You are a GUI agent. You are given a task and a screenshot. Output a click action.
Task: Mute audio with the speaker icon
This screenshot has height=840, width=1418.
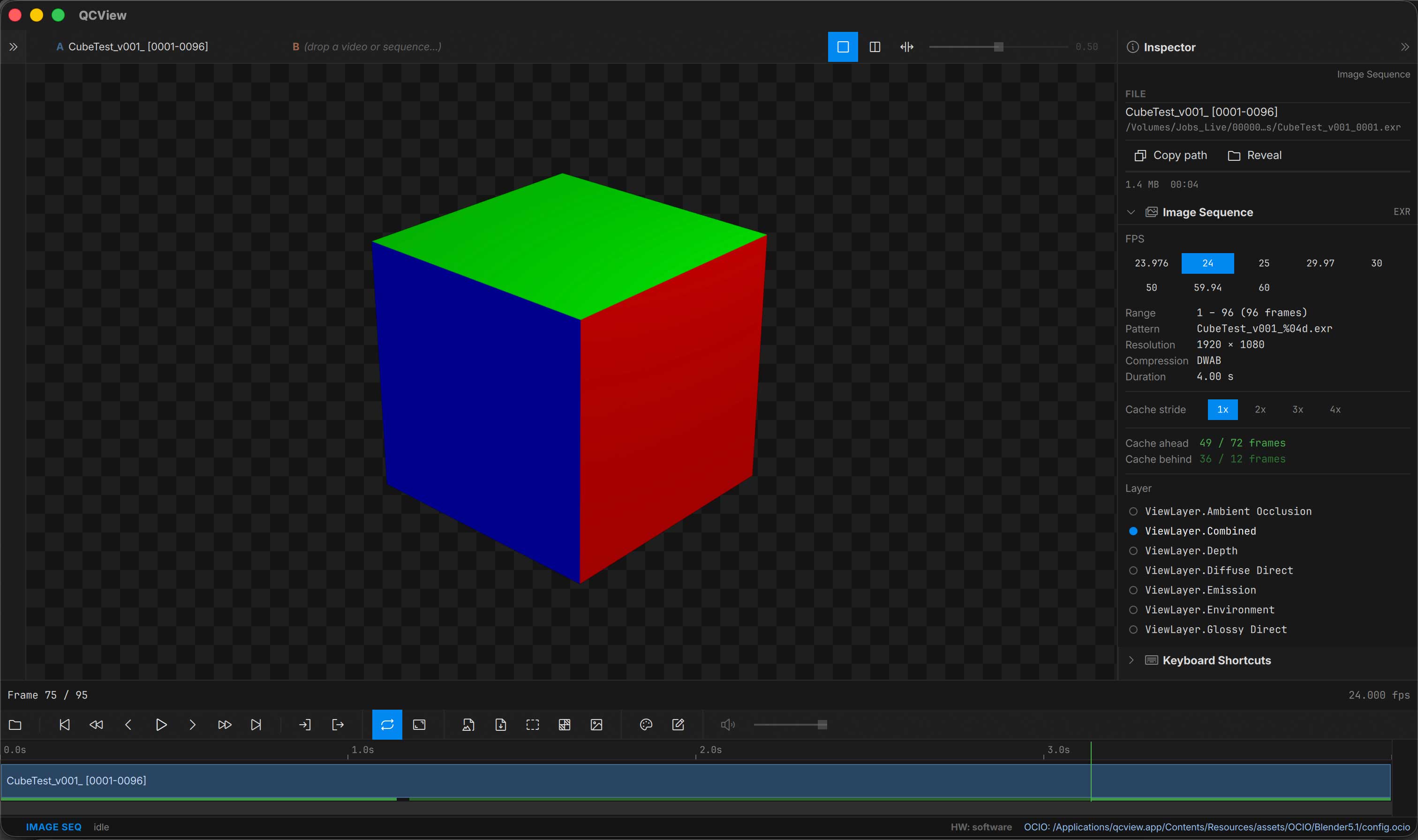pos(727,725)
